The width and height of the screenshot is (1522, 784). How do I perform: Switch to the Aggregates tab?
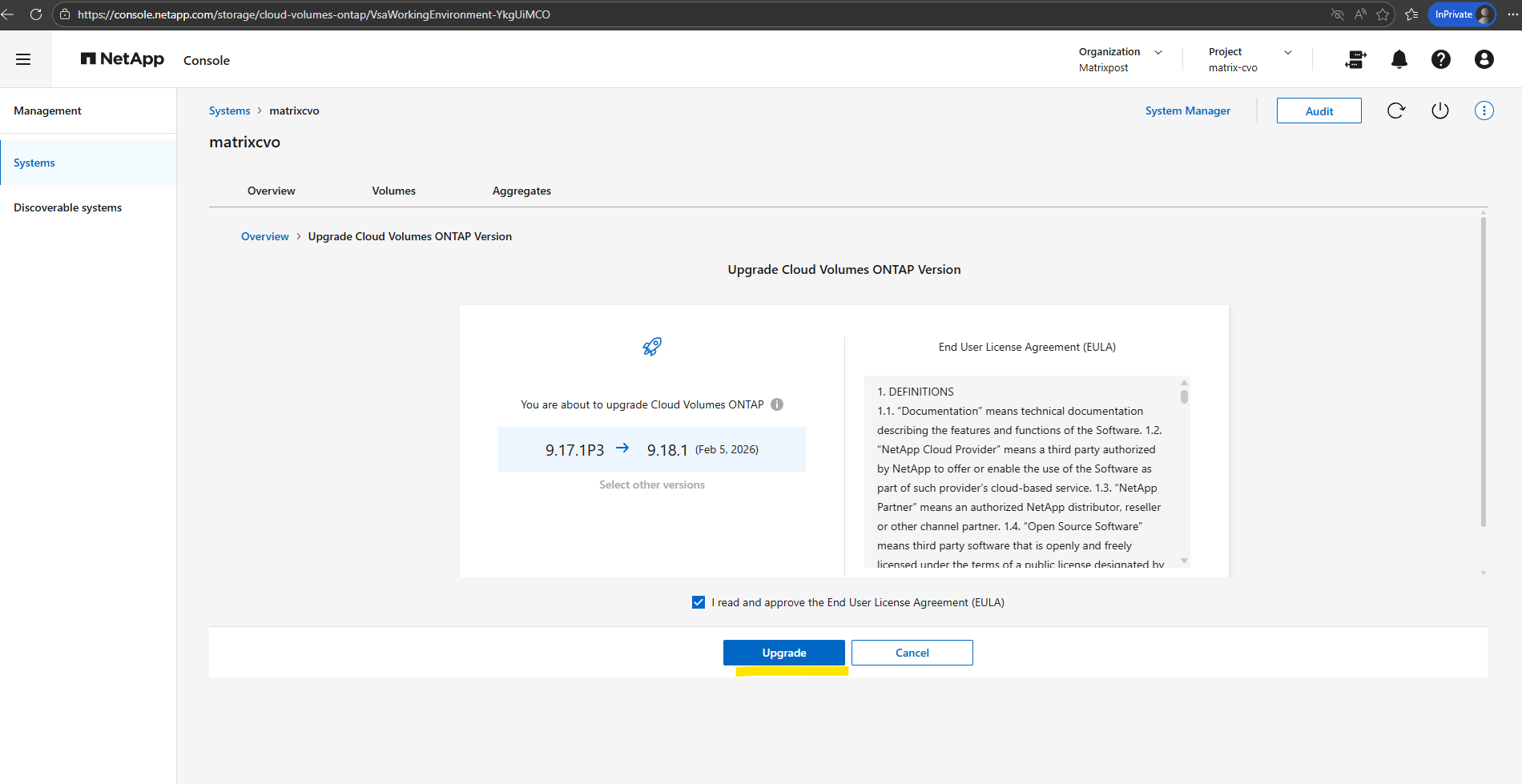(x=521, y=191)
